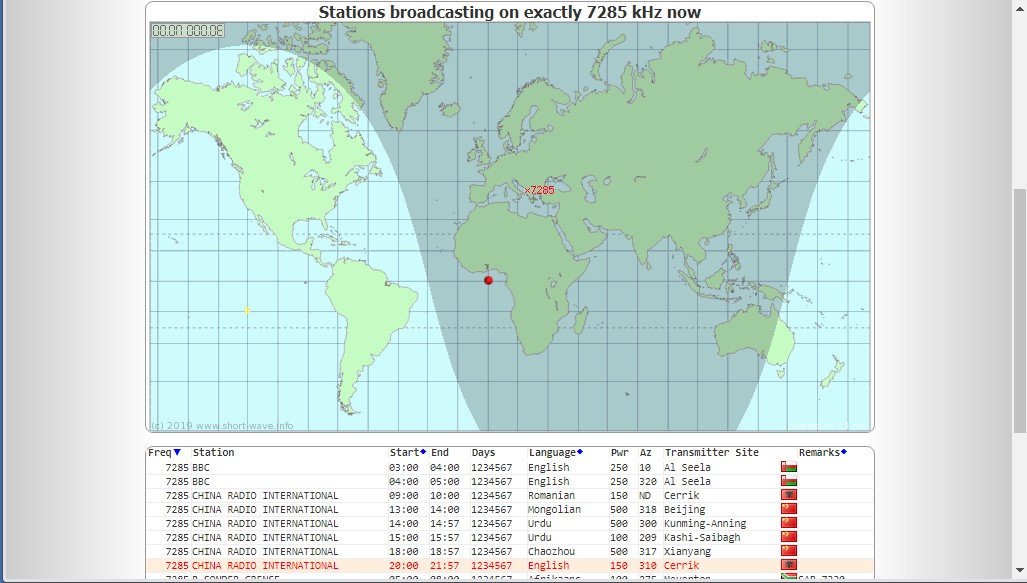
Task: Click 'Cerrik' site in the highlighted row
Action: click(x=682, y=565)
